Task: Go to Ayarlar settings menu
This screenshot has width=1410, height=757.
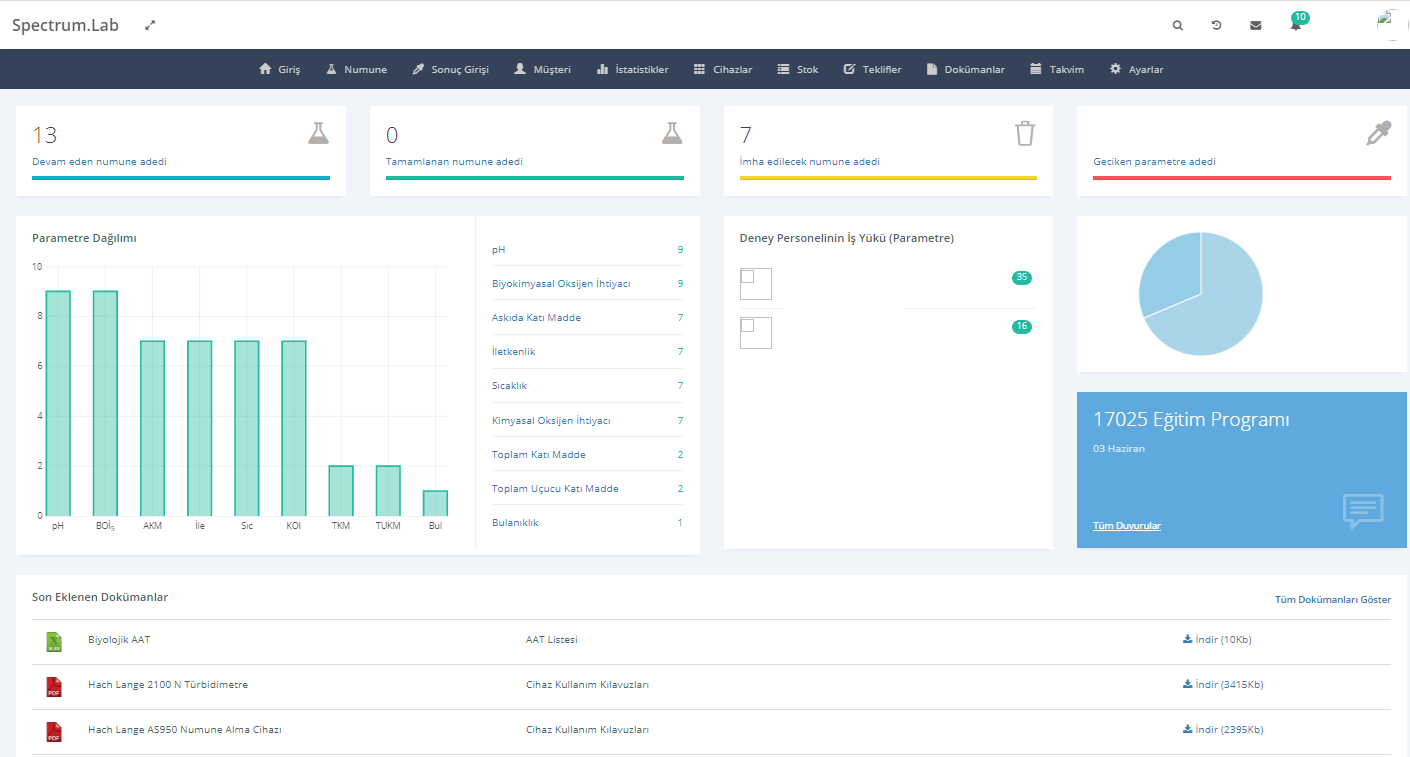Action: coord(1136,70)
